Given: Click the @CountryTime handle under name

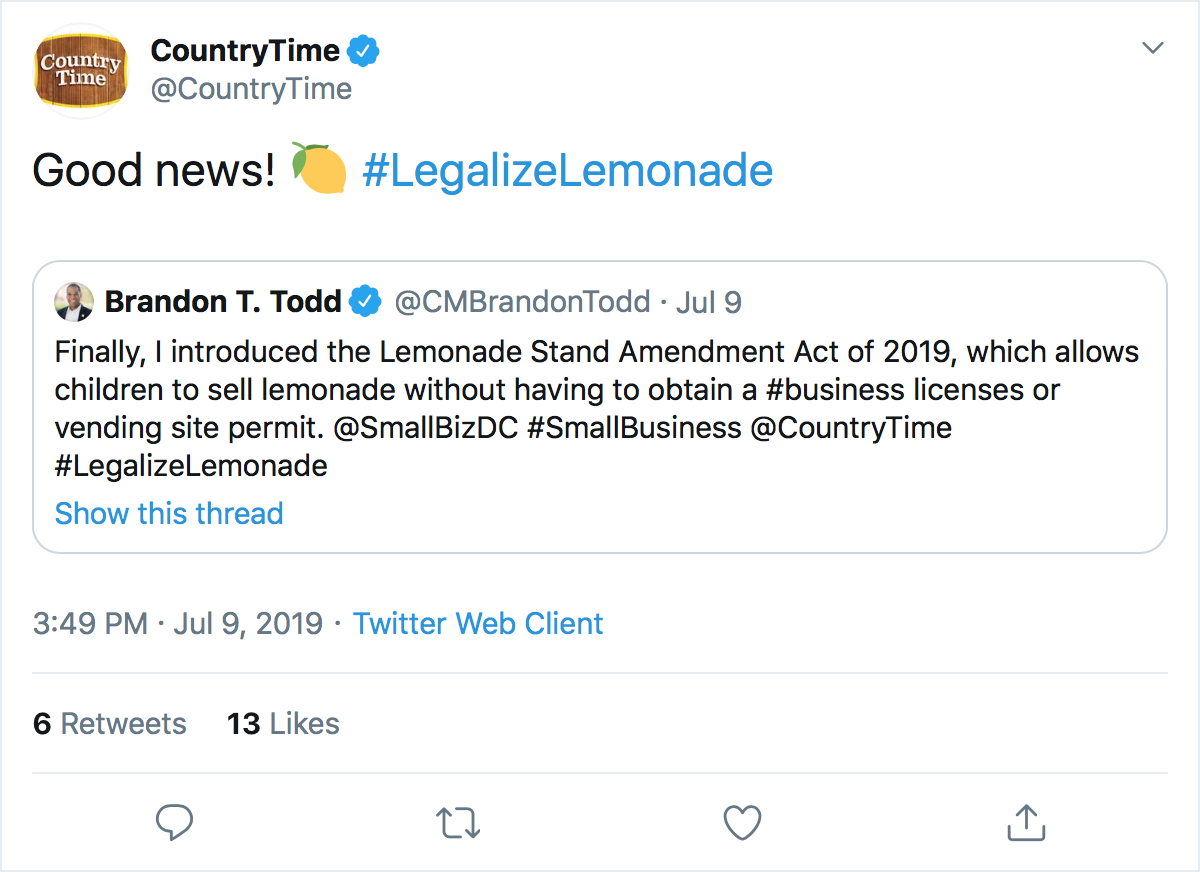Looking at the screenshot, I should [251, 89].
